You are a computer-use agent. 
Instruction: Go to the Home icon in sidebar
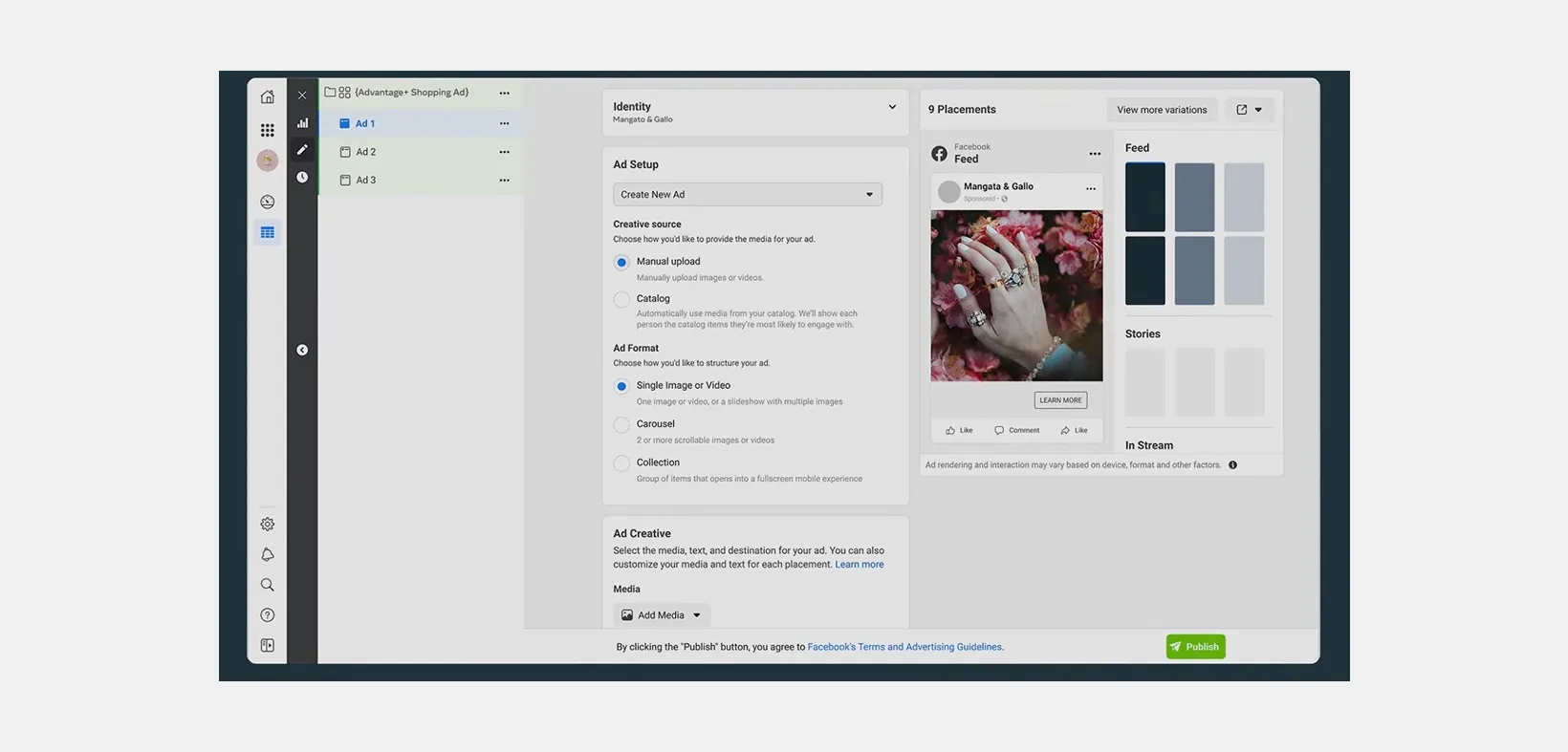click(268, 97)
